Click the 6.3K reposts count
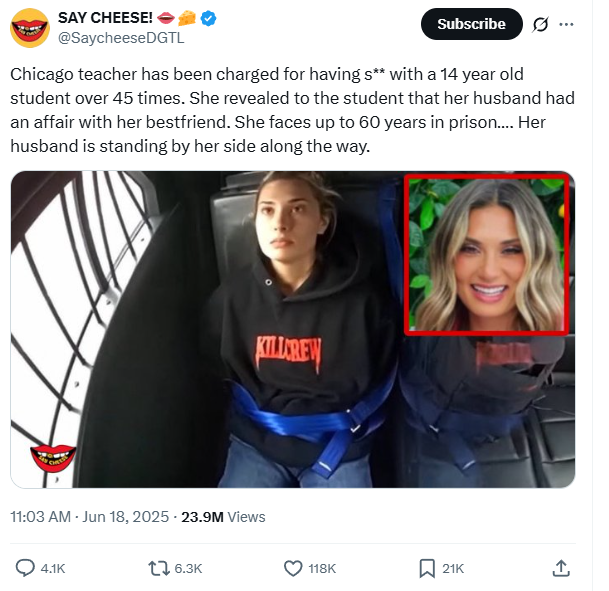This screenshot has width=609, height=591. click(188, 569)
